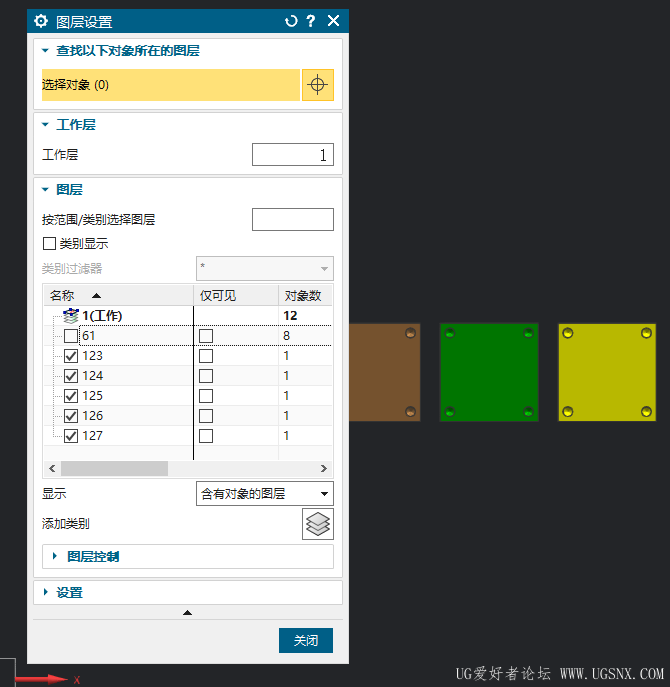Toggle 仅可见 checkbox for layer 126
The height and width of the screenshot is (687, 670).
click(x=206, y=416)
